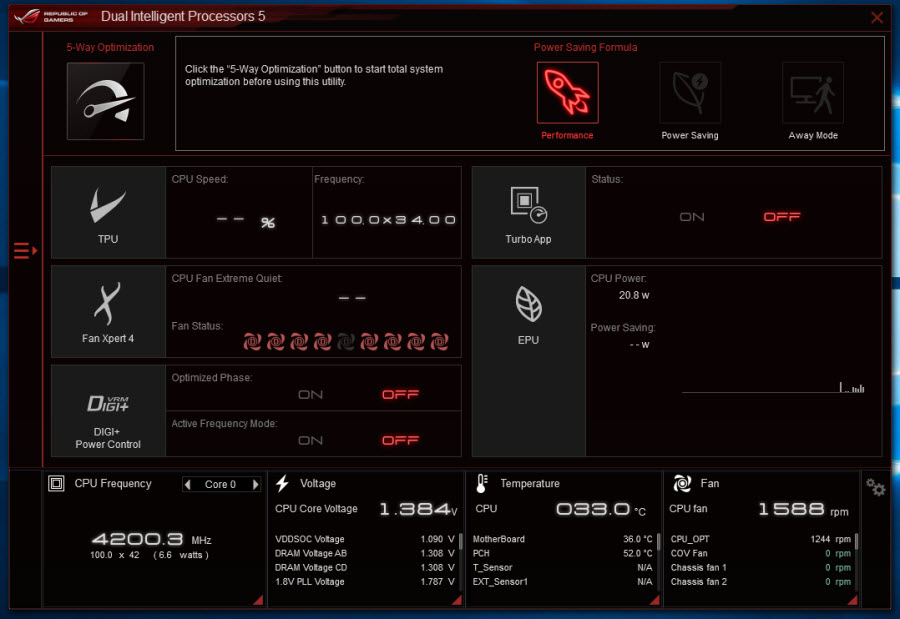
Task: Select the COV Fan row
Action: coord(761,553)
